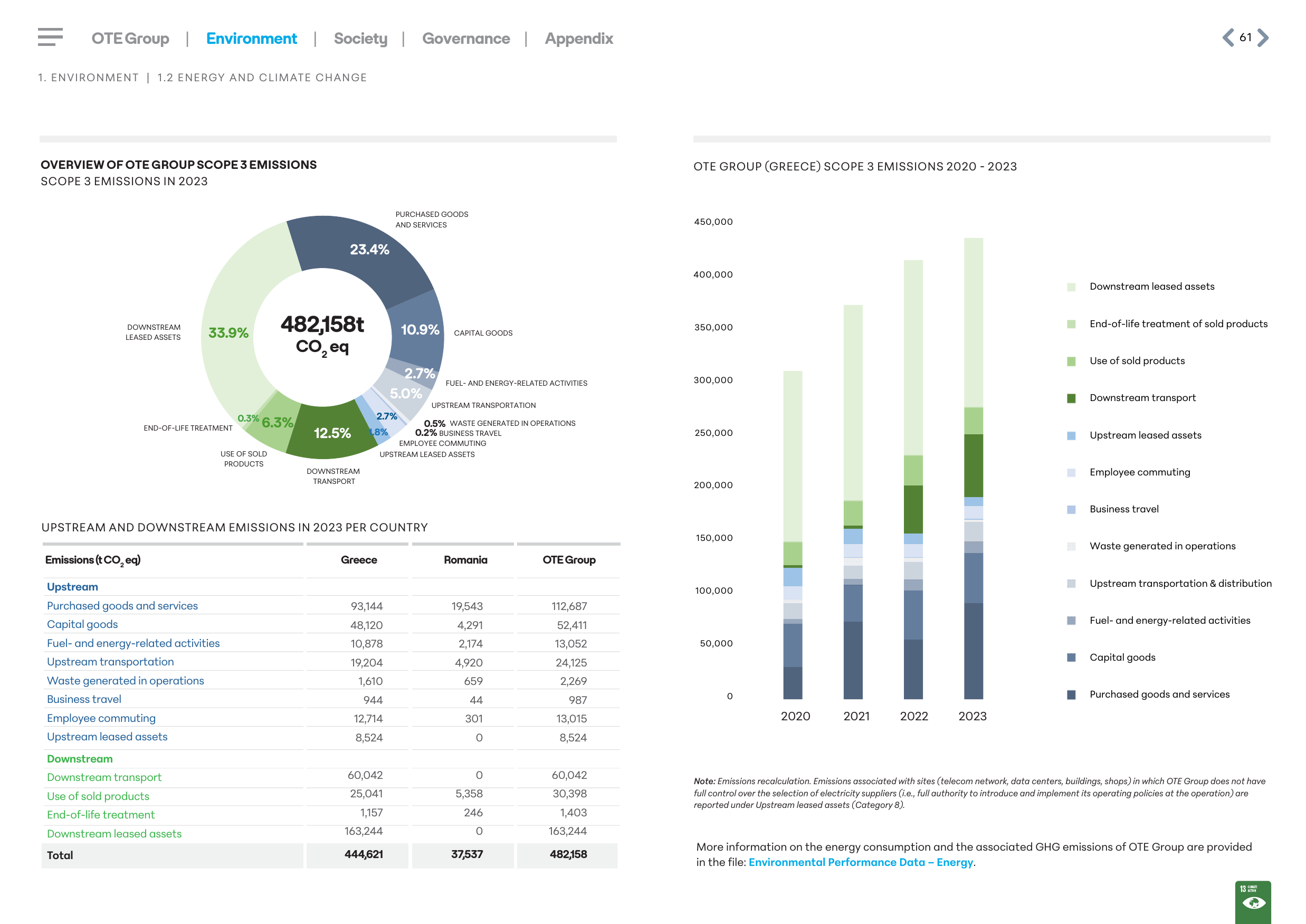
Task: Select Fuel- and energy-related activities legend swatch
Action: [1071, 621]
